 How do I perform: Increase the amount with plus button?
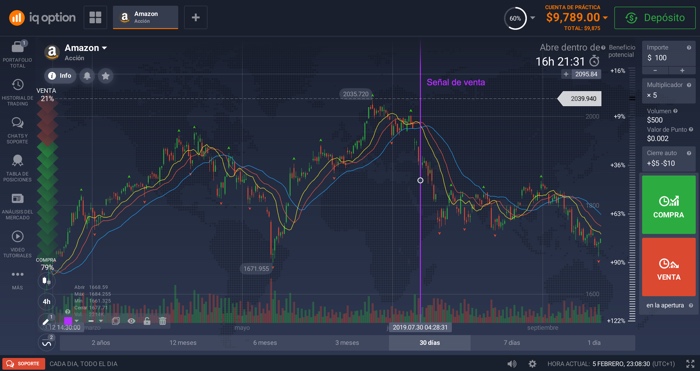point(682,71)
